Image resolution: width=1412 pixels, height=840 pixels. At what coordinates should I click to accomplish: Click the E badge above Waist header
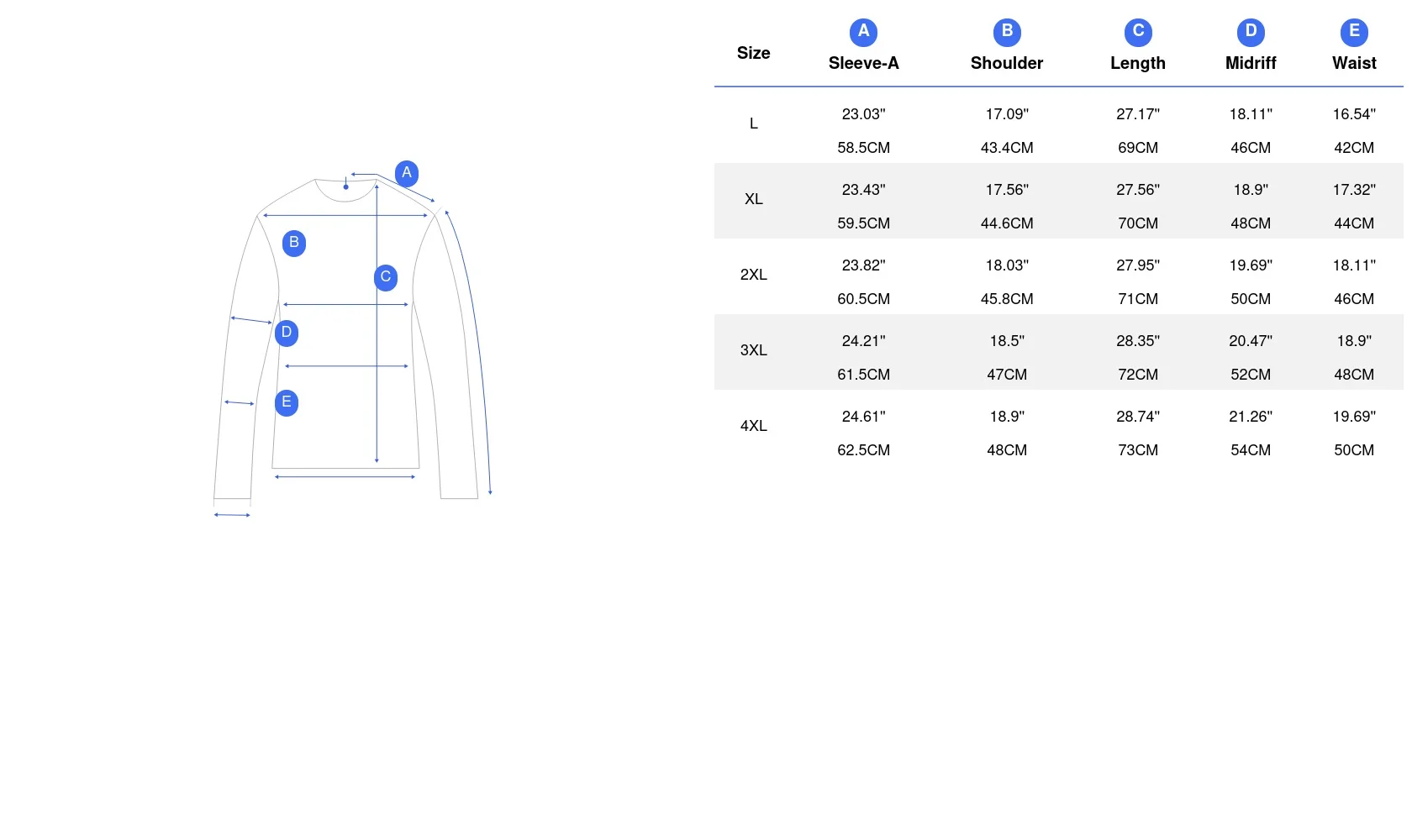tap(1354, 32)
